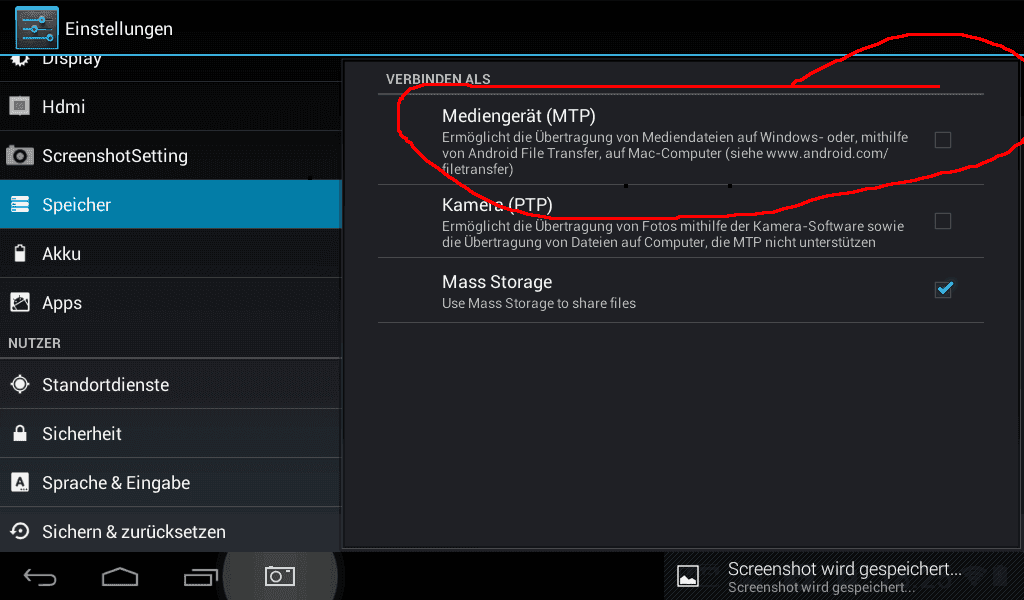This screenshot has height=600, width=1024.
Task: Tap the Hdmi icon in sidebar
Action: 20,106
